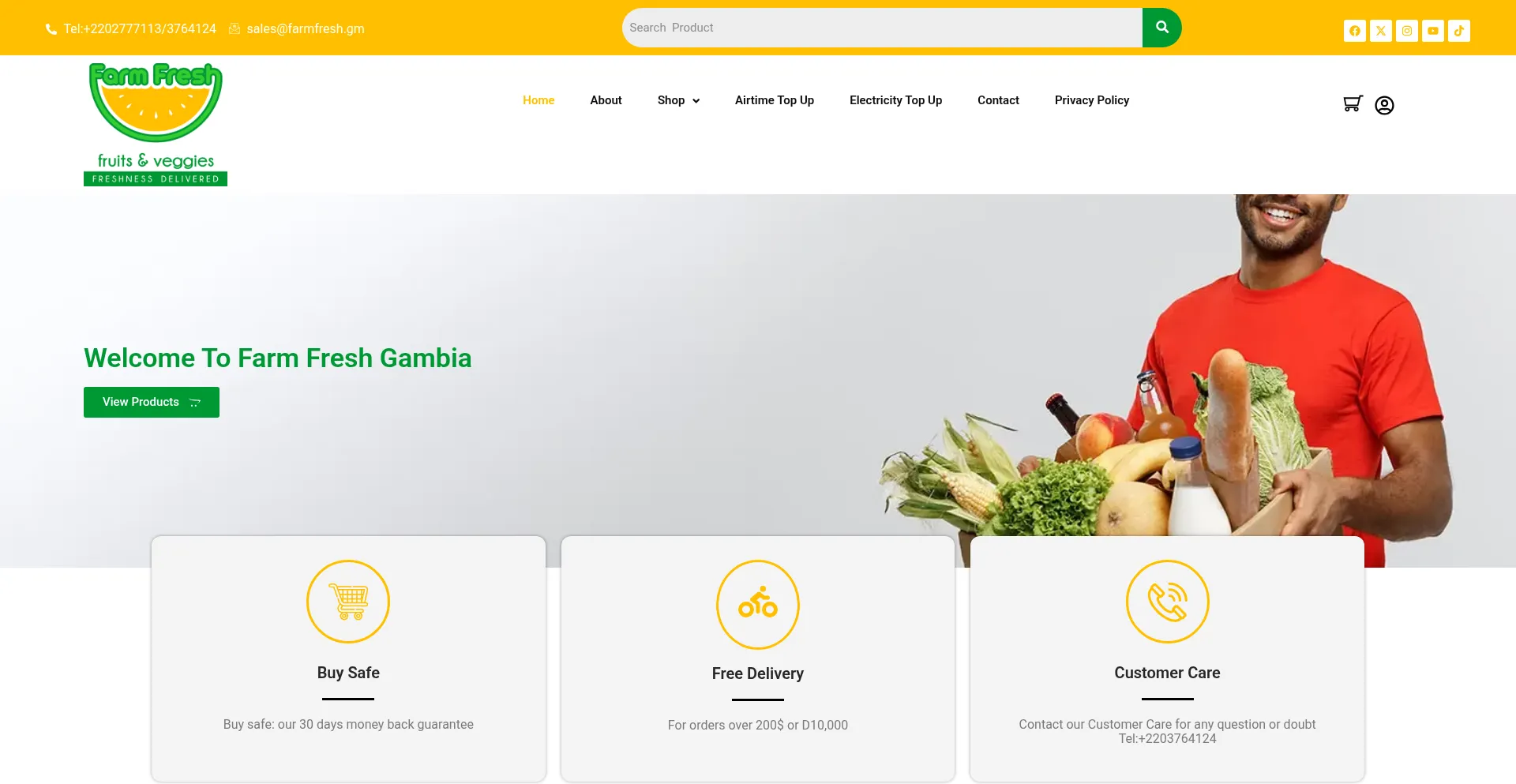Viewport: 1516px width, 784px height.
Task: Click the Free Delivery motorbike icon
Action: 758,604
